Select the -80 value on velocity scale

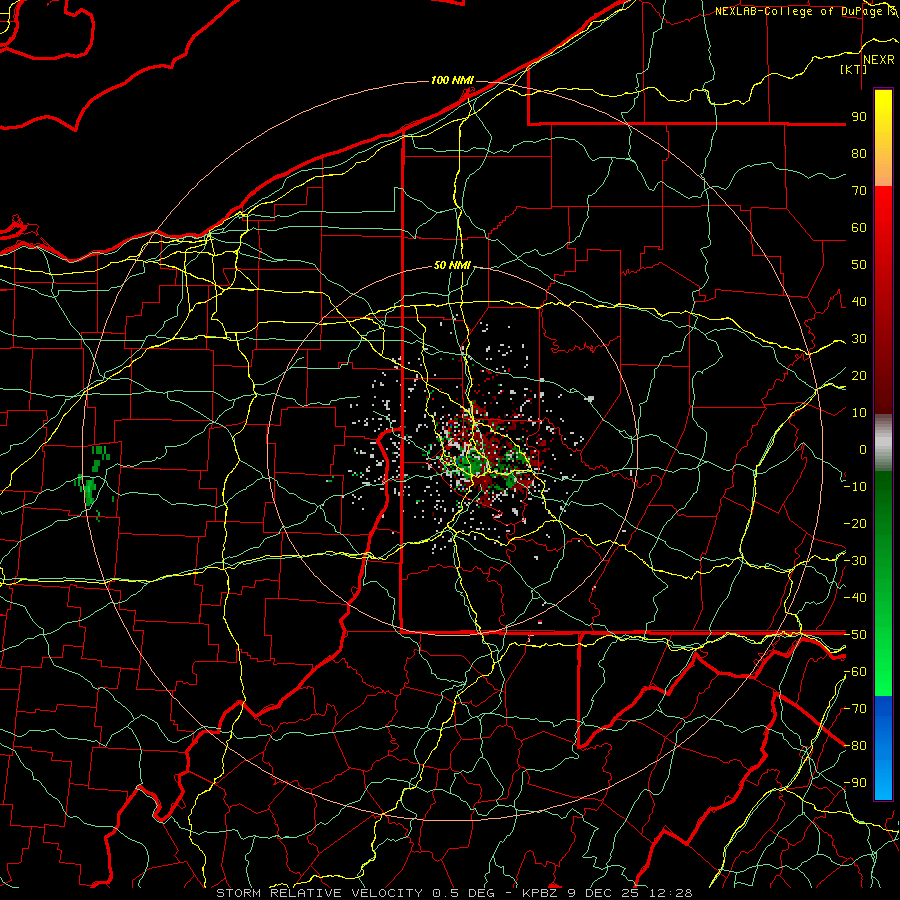pos(855,746)
